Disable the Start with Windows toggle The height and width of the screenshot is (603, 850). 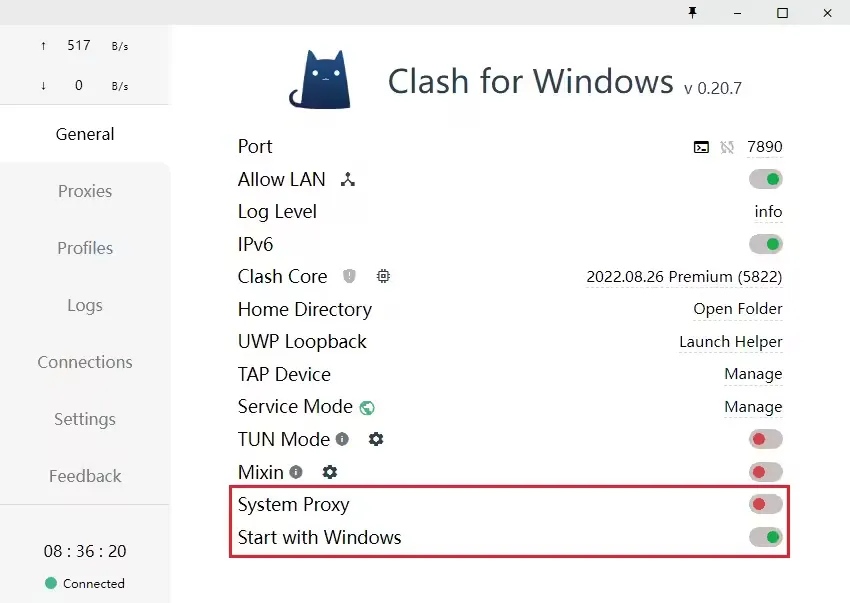click(765, 538)
